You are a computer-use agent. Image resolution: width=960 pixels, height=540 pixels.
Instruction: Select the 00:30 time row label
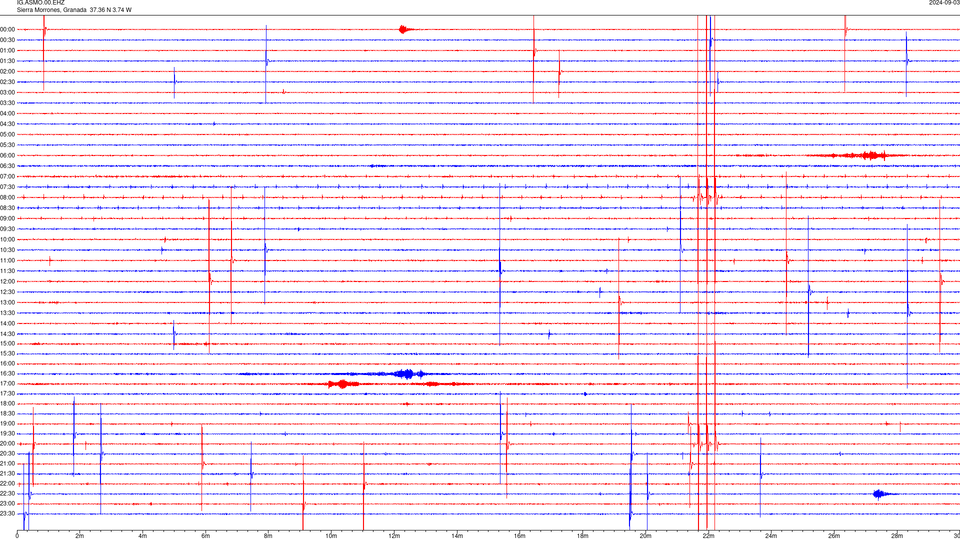(8, 40)
